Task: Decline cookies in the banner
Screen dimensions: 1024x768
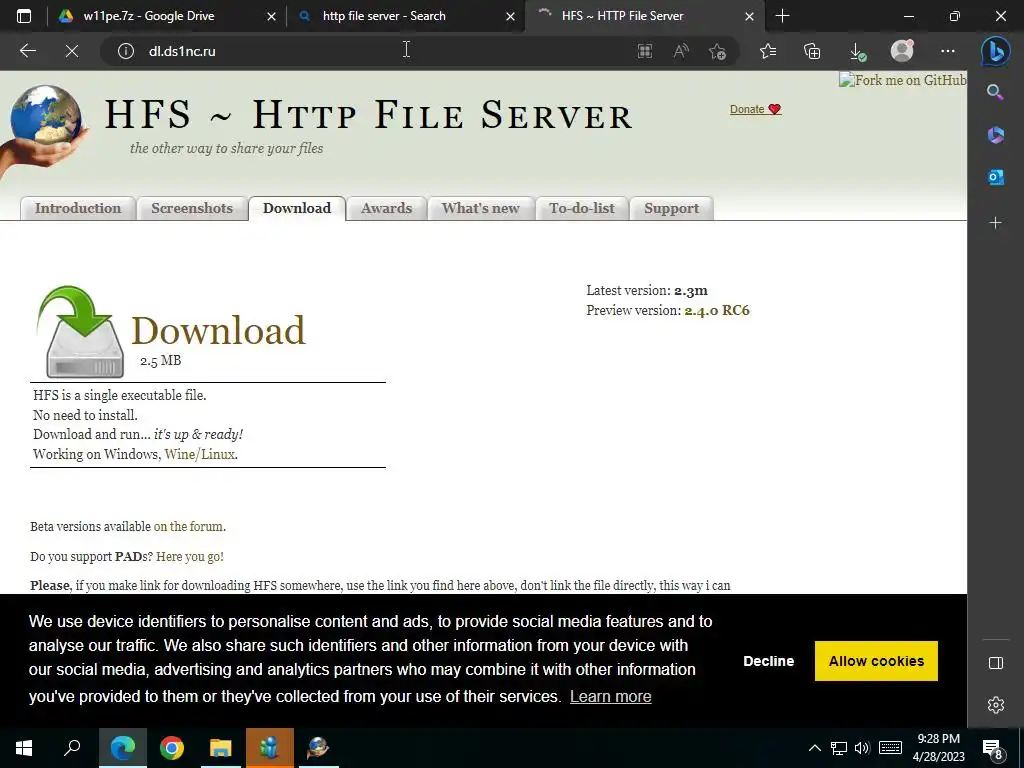Action: point(768,661)
